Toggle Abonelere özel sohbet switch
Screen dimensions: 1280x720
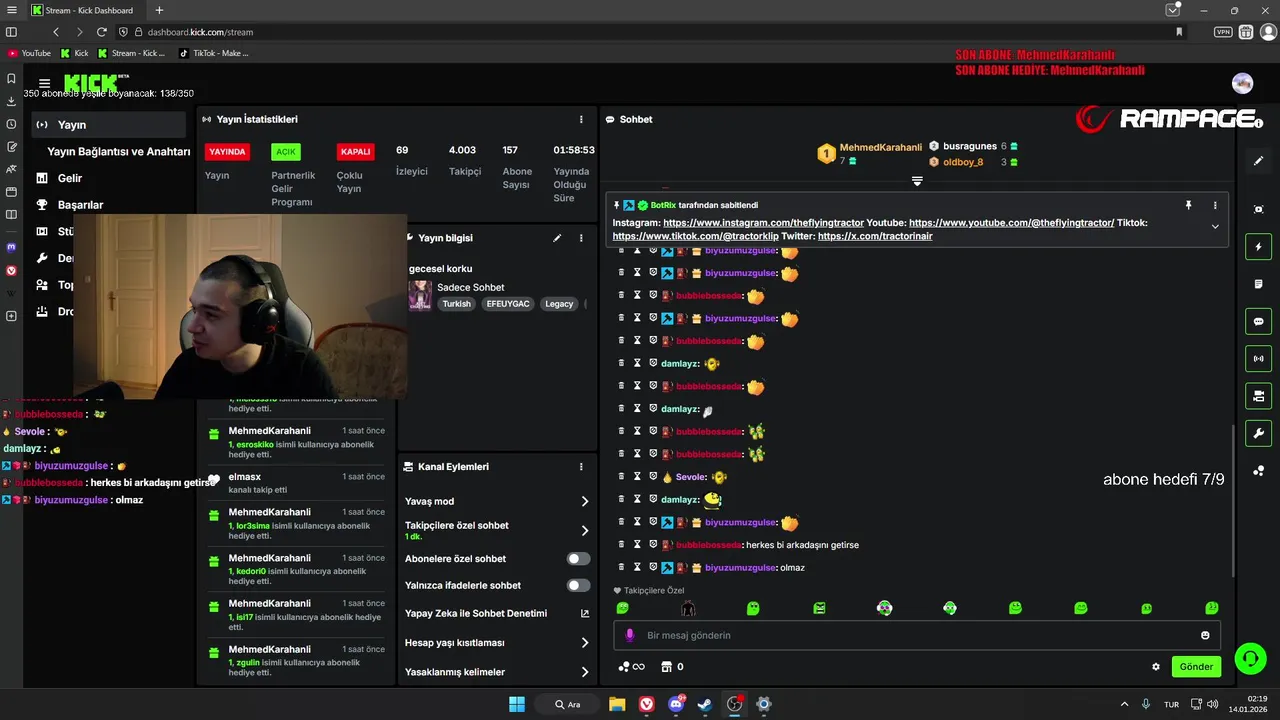pos(578,559)
